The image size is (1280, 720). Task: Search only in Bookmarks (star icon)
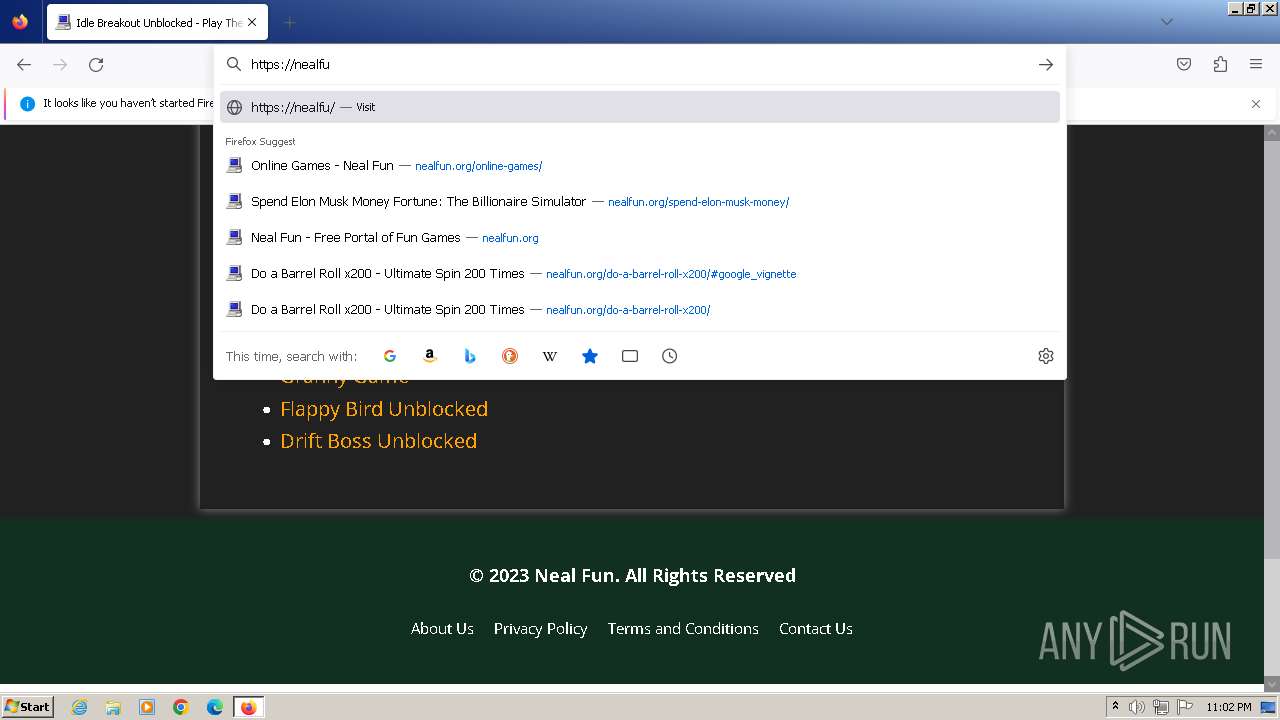point(590,356)
